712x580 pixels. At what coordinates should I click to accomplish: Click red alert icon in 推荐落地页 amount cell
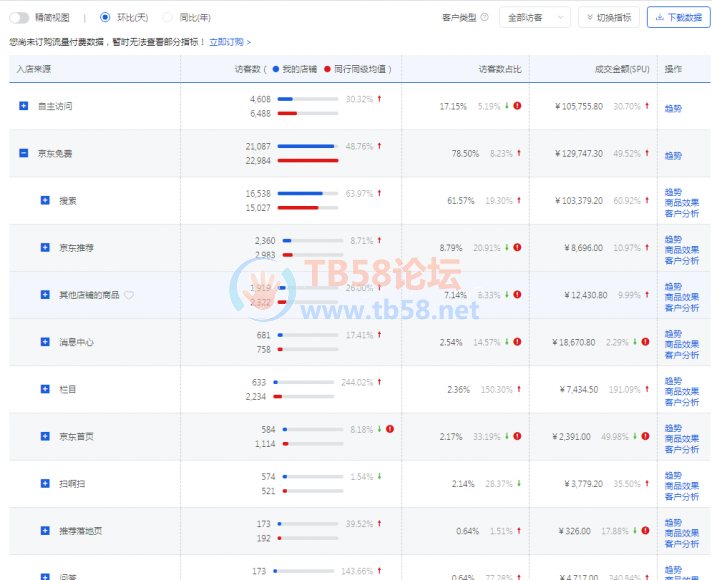click(645, 530)
